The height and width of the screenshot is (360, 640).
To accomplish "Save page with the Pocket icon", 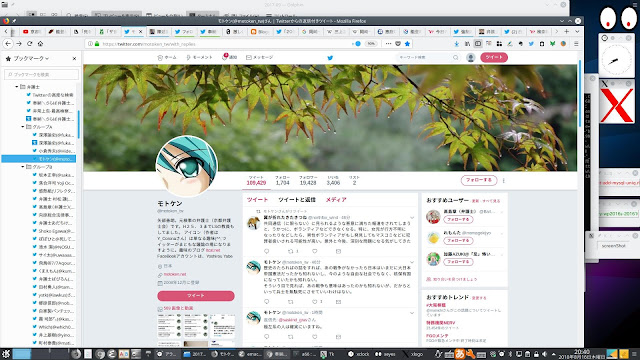I will pyautogui.click(x=398, y=44).
